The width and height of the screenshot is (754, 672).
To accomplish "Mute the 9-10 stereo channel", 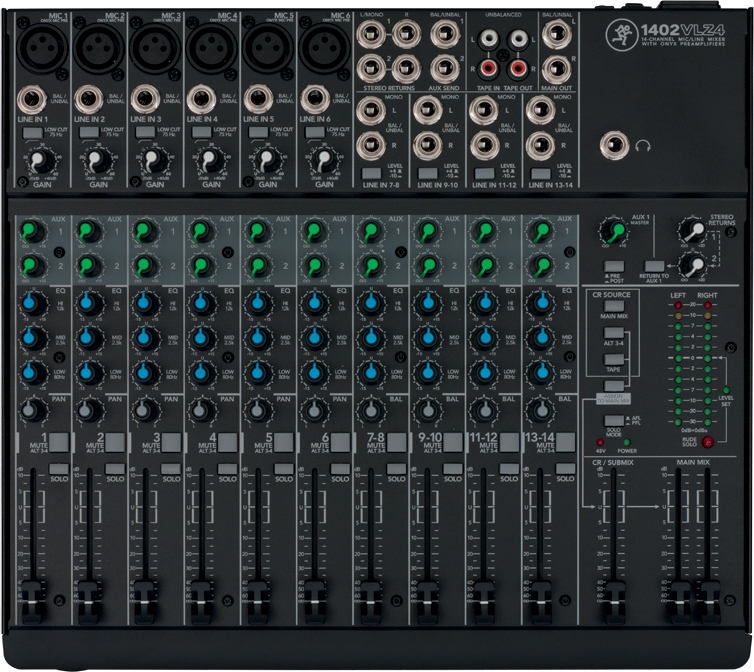I will pyautogui.click(x=453, y=441).
